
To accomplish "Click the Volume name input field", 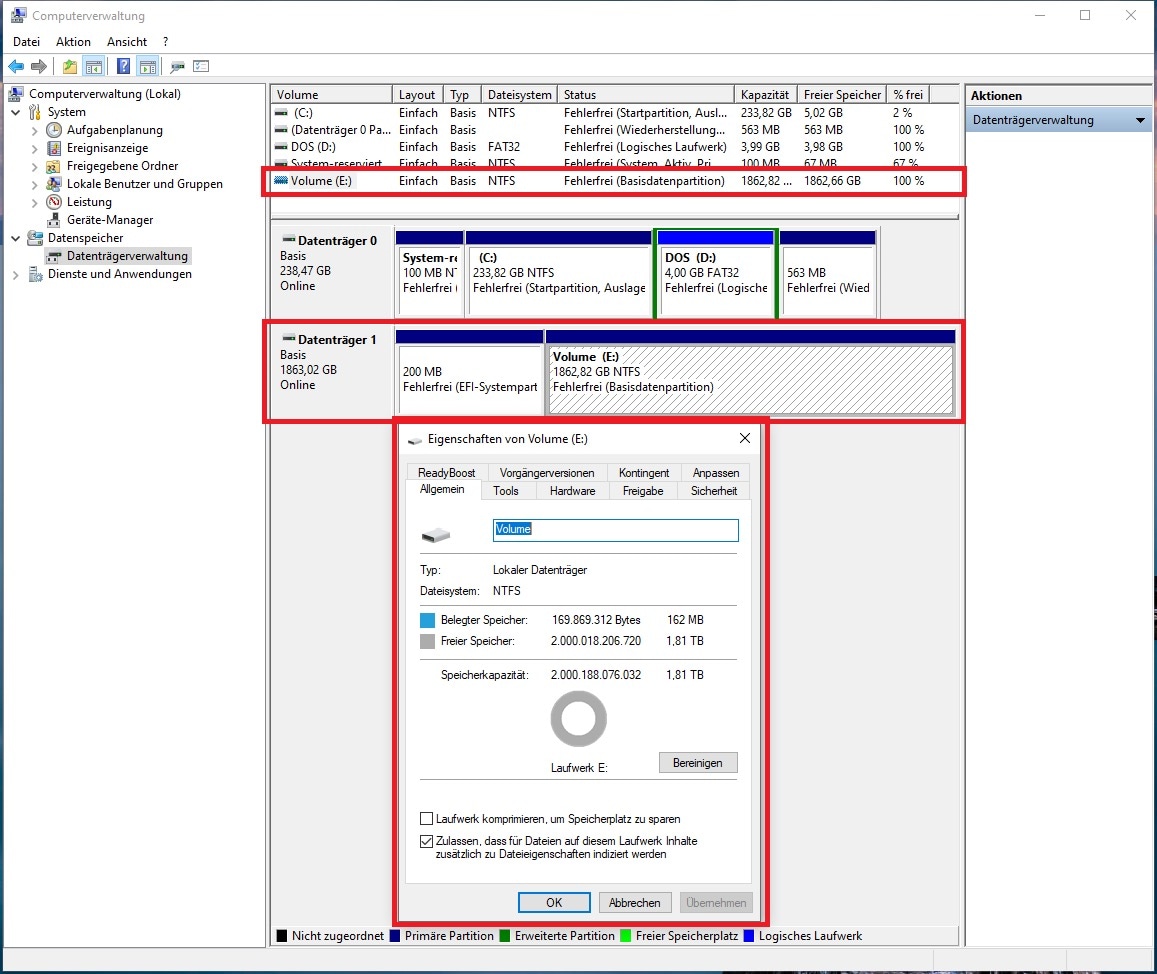I will coord(615,530).
